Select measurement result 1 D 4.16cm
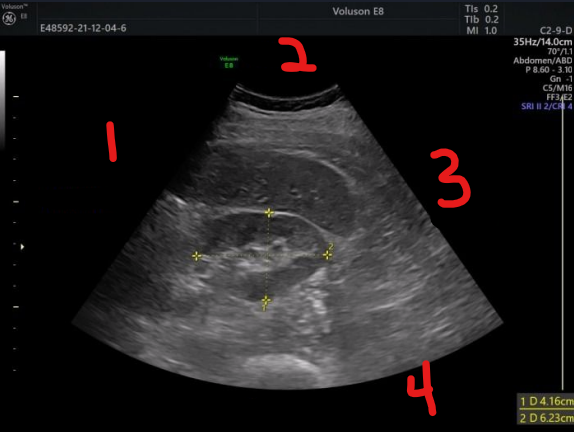 point(546,401)
